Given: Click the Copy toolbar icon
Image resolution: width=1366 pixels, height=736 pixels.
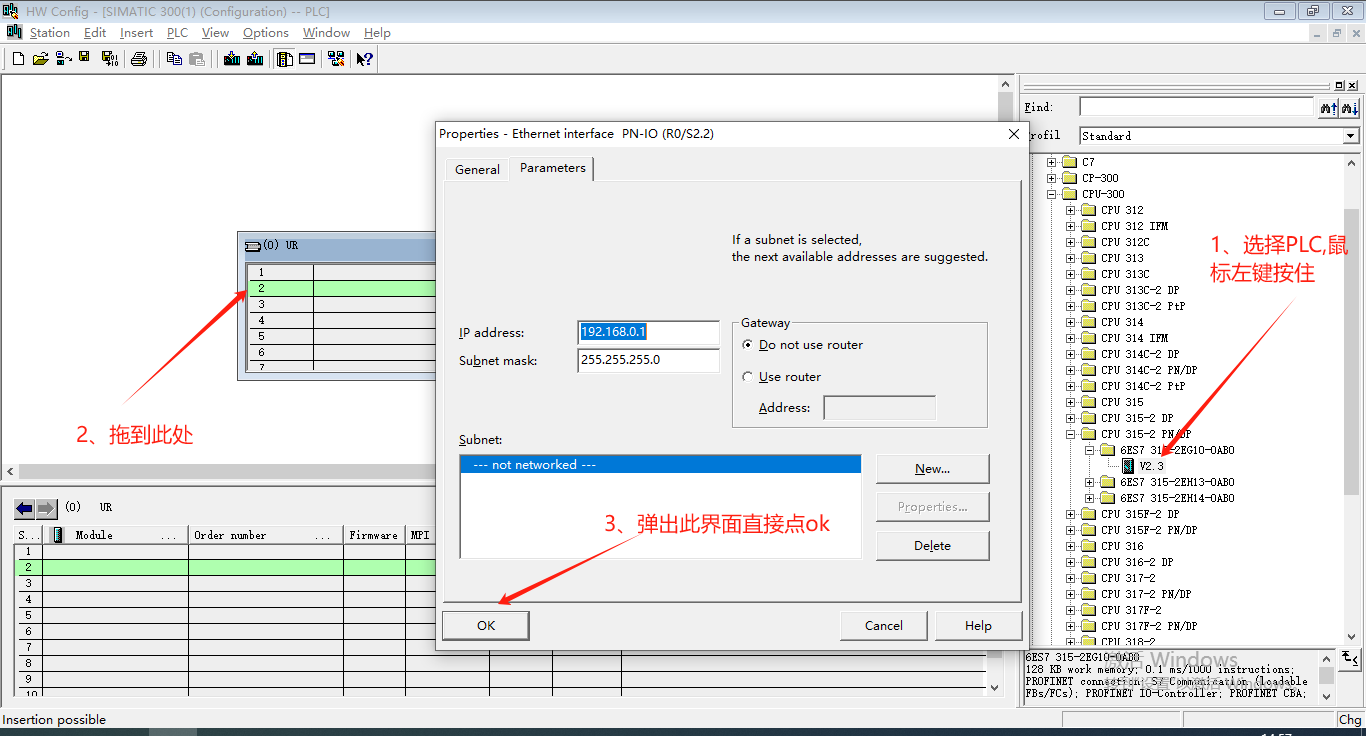Looking at the screenshot, I should [x=174, y=59].
